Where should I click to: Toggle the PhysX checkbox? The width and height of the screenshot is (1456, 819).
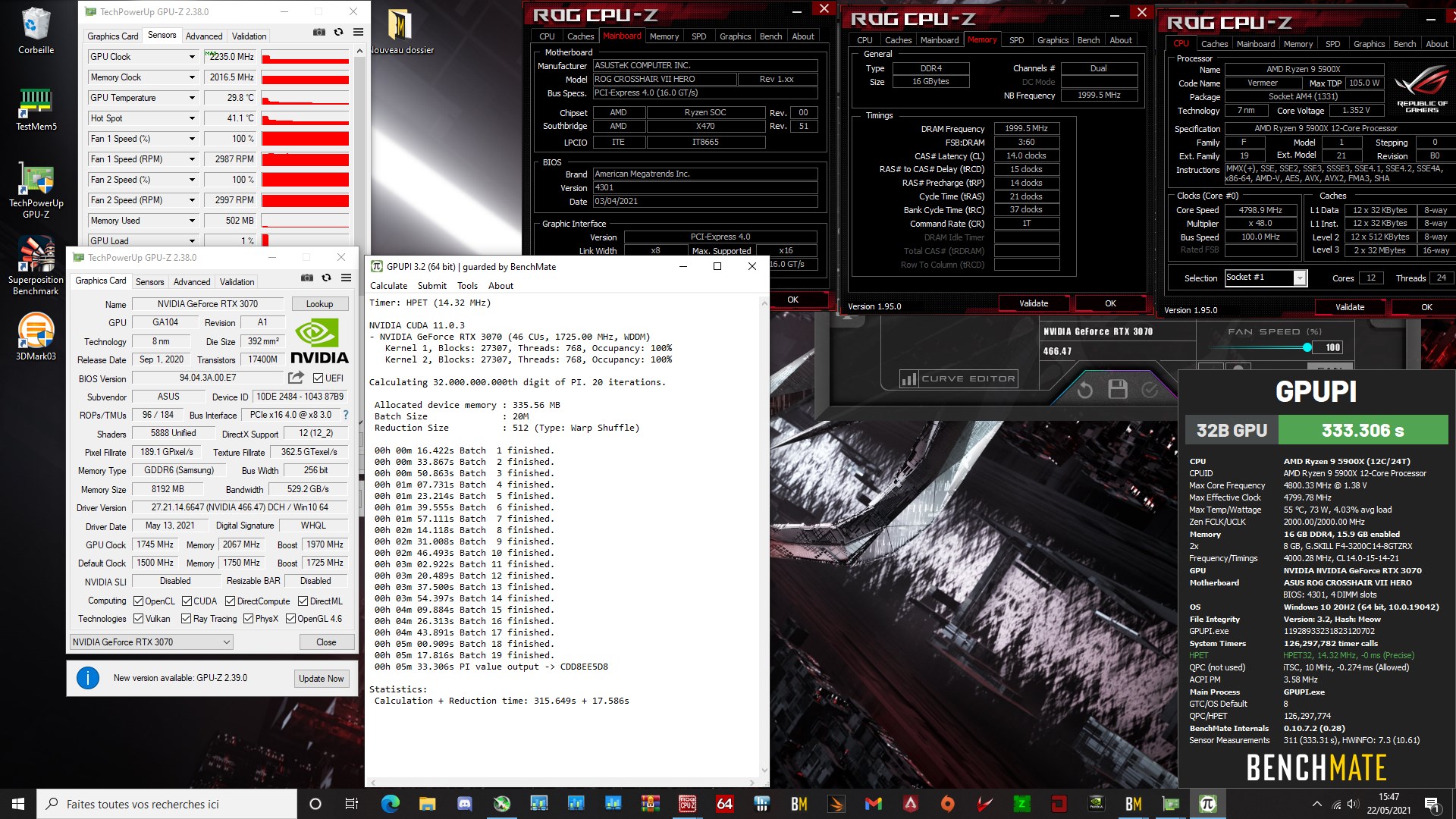coord(248,619)
